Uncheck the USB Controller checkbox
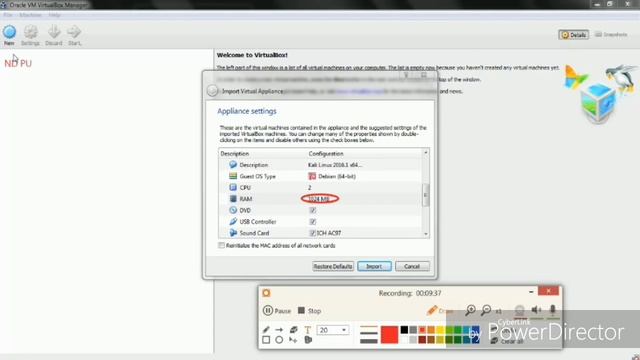Viewport: 640px width, 360px height. (313, 222)
